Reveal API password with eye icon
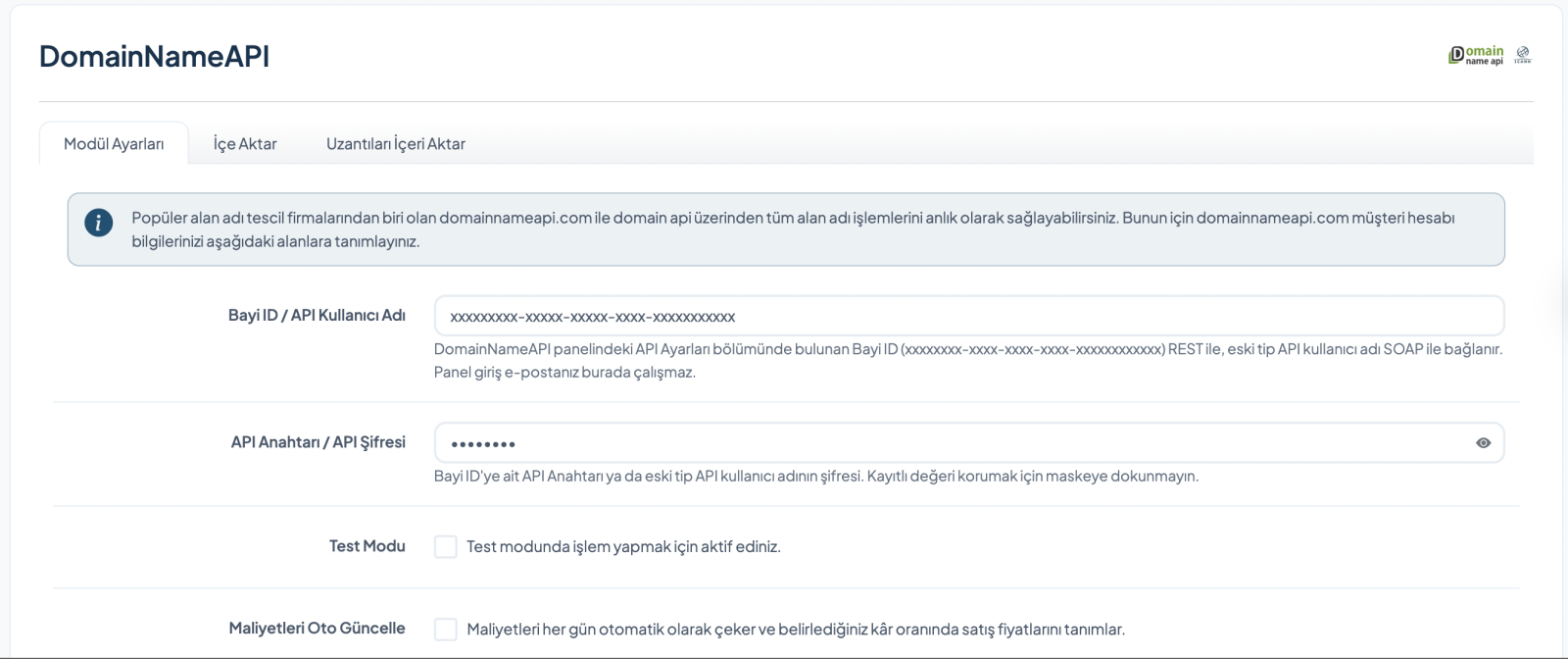 [x=1483, y=443]
